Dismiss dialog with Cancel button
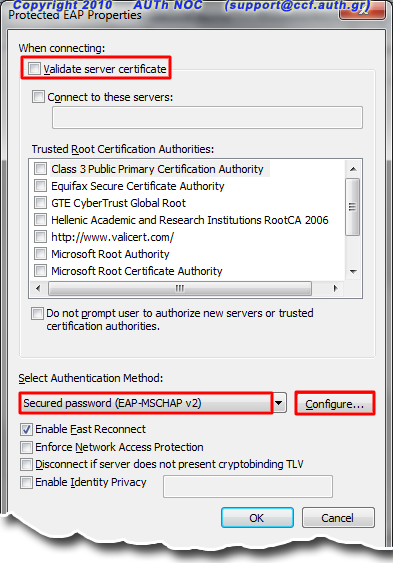Viewport: 393px width, 563px height. (x=338, y=518)
